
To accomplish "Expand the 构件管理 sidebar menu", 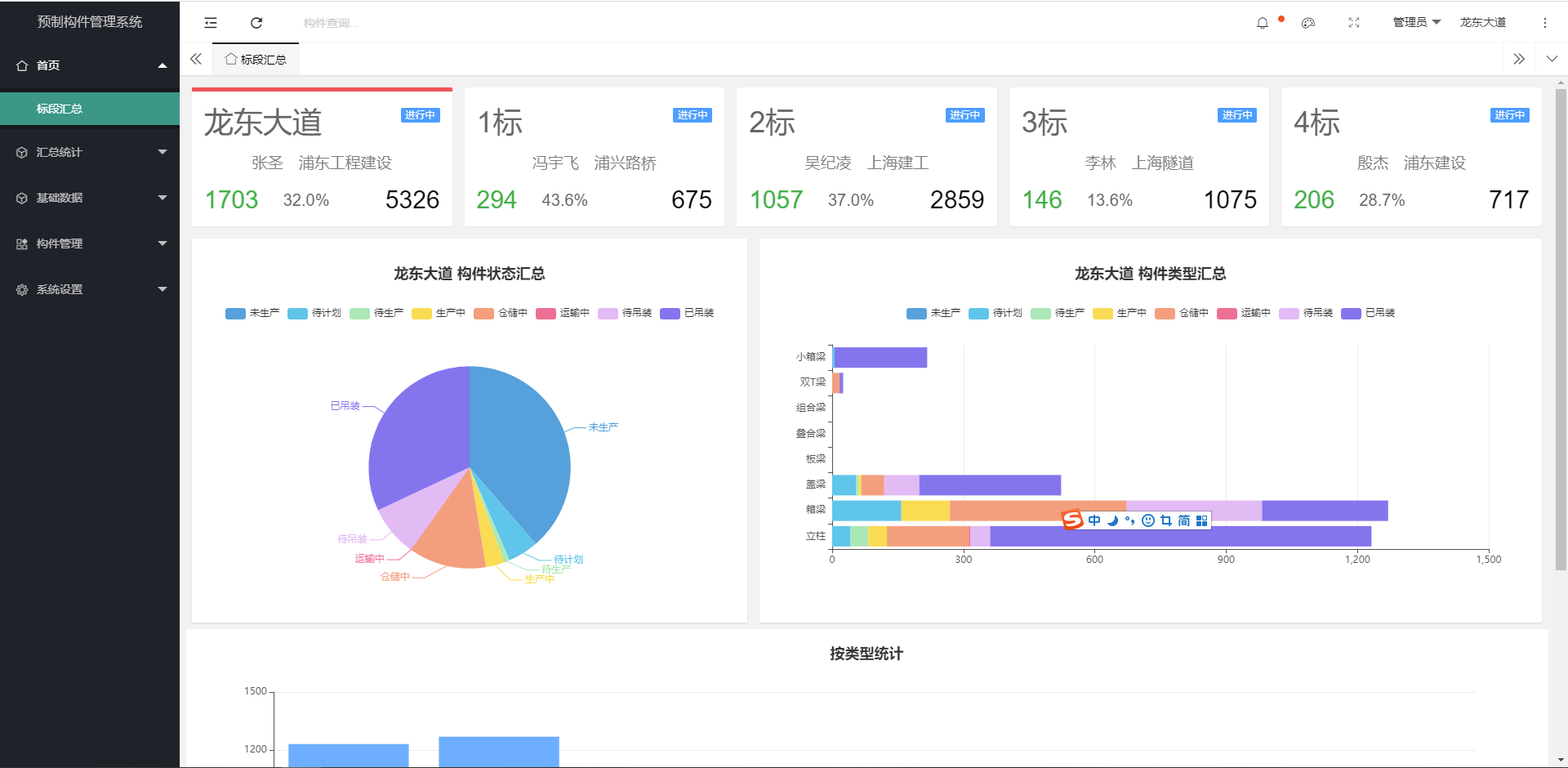I will [90, 243].
